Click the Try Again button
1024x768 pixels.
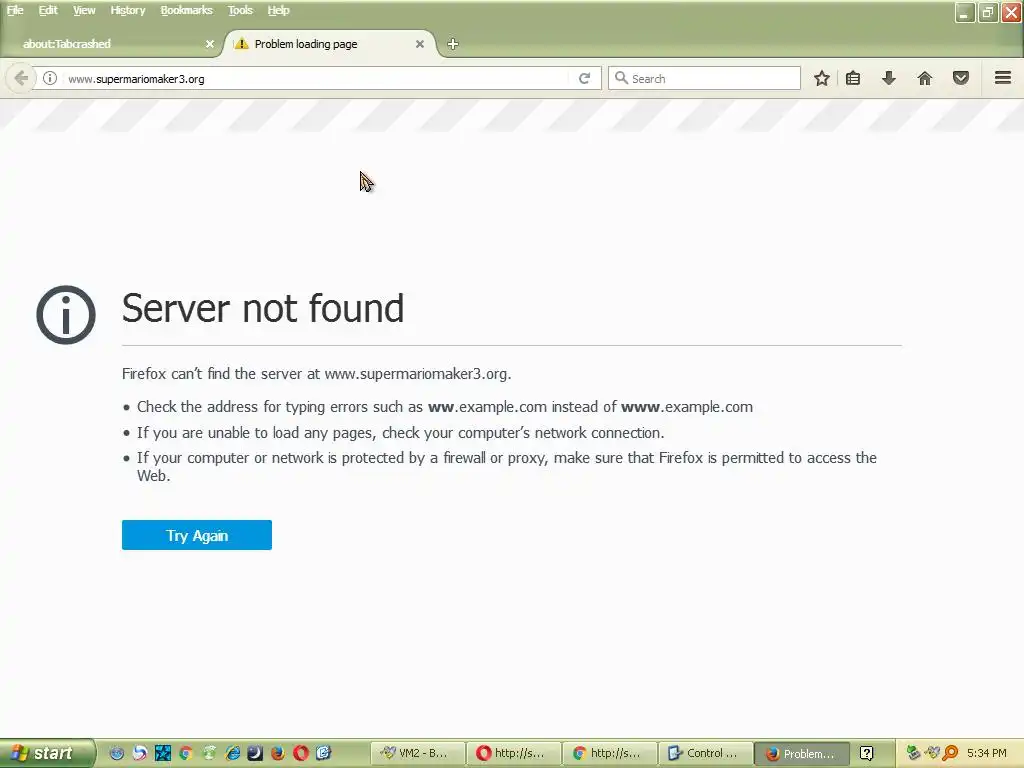click(197, 535)
